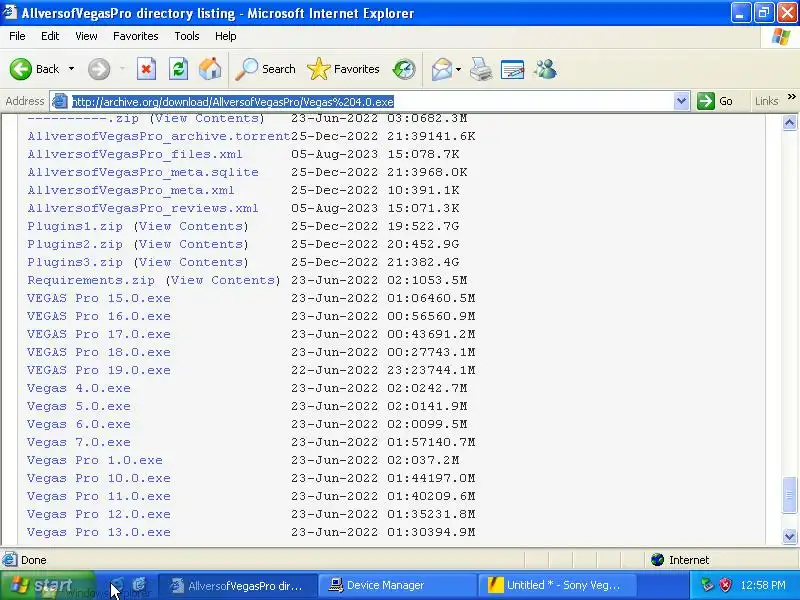Click the green Go button
This screenshot has width=800, height=600.
click(715, 101)
